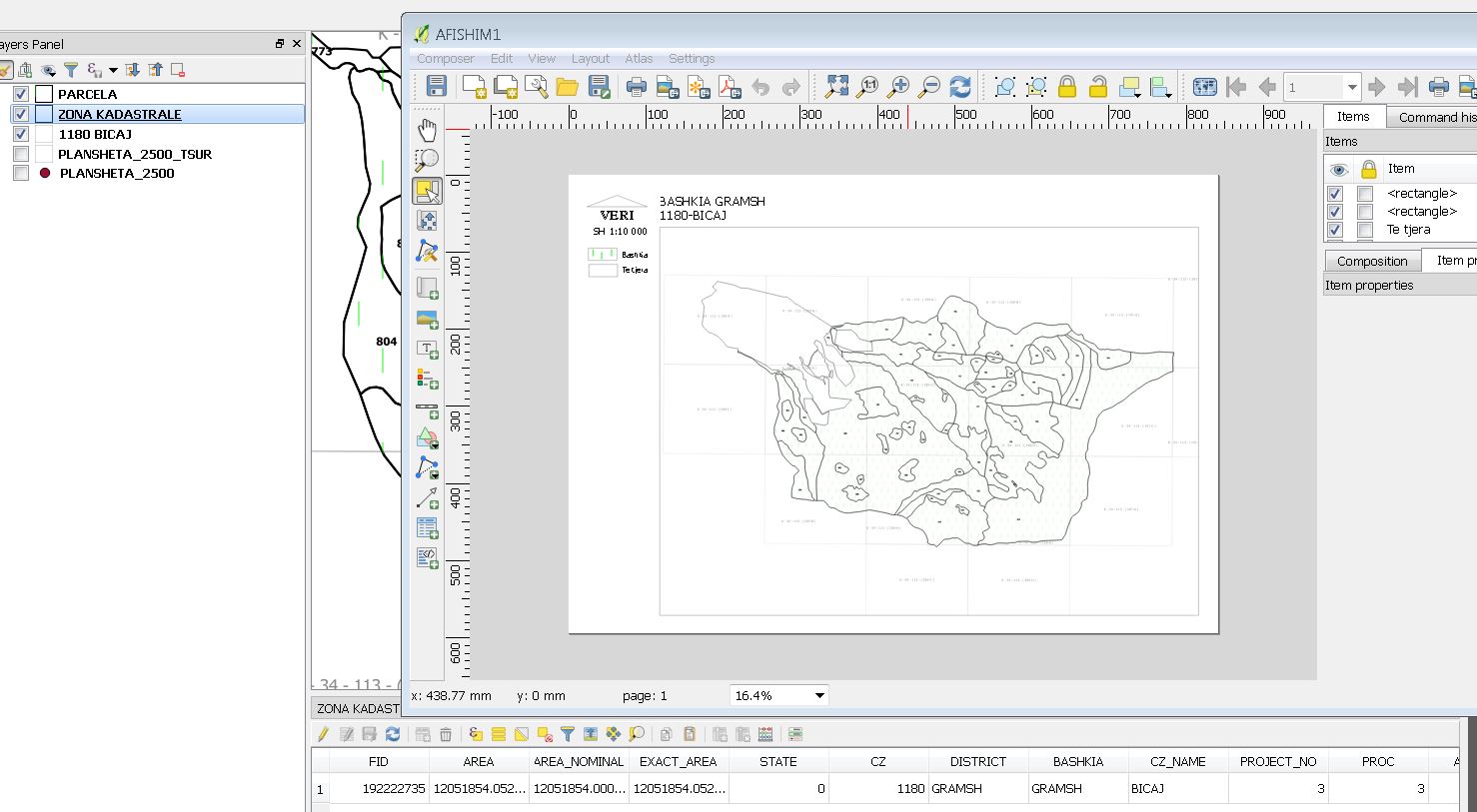Open the Composer Manager
Viewport: 1477px width, 812px height.
pos(536,87)
